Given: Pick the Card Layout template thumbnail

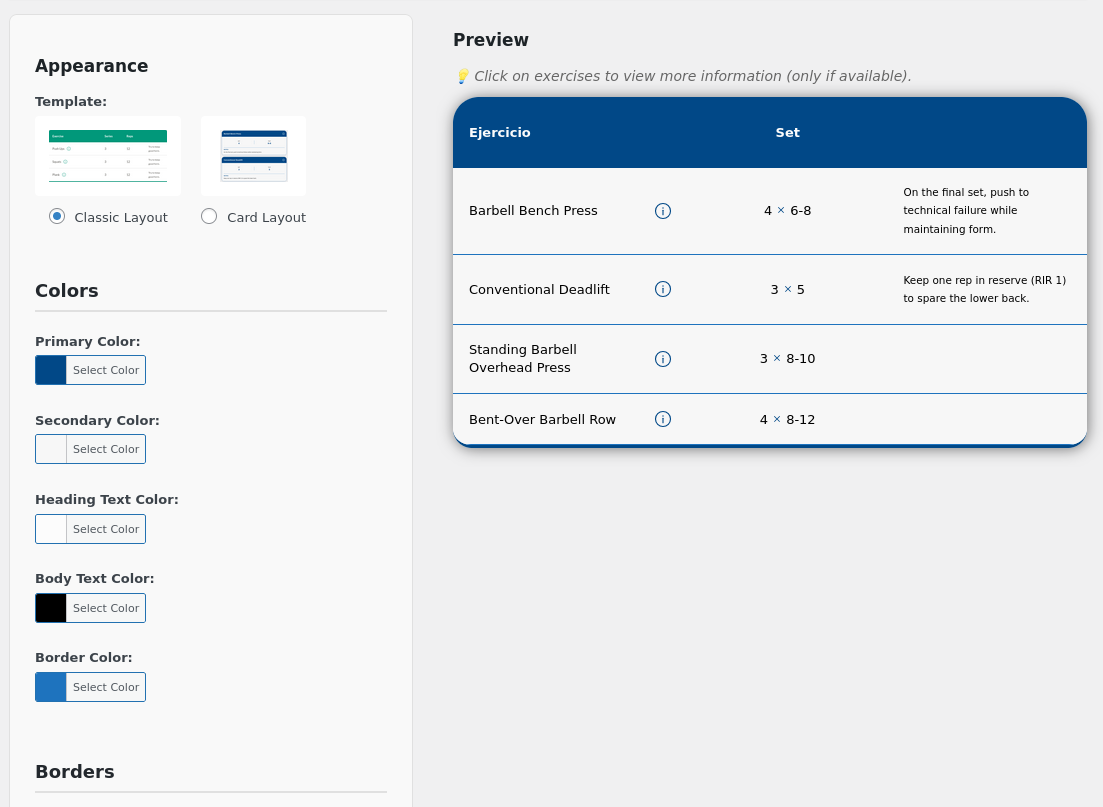Looking at the screenshot, I should 254,156.
